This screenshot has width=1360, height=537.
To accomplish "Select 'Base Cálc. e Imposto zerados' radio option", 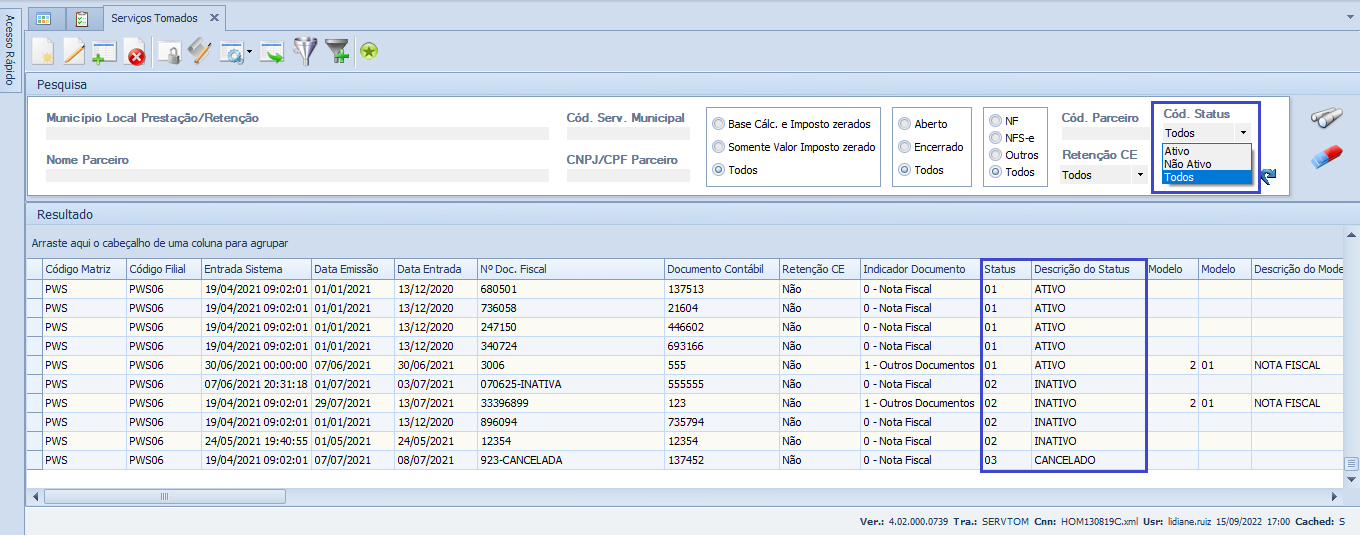I will click(719, 124).
